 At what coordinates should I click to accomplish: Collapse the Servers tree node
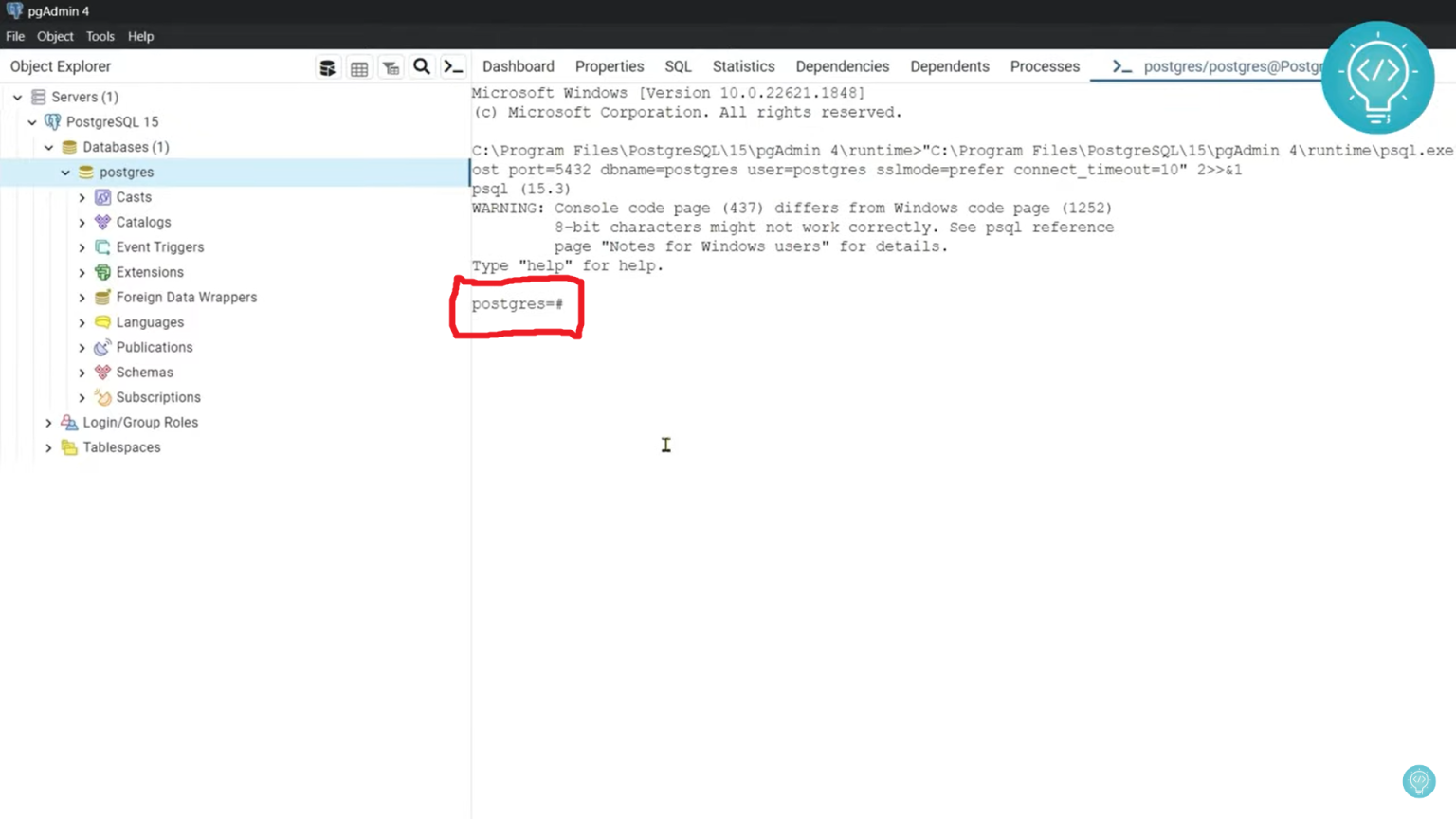click(x=17, y=97)
